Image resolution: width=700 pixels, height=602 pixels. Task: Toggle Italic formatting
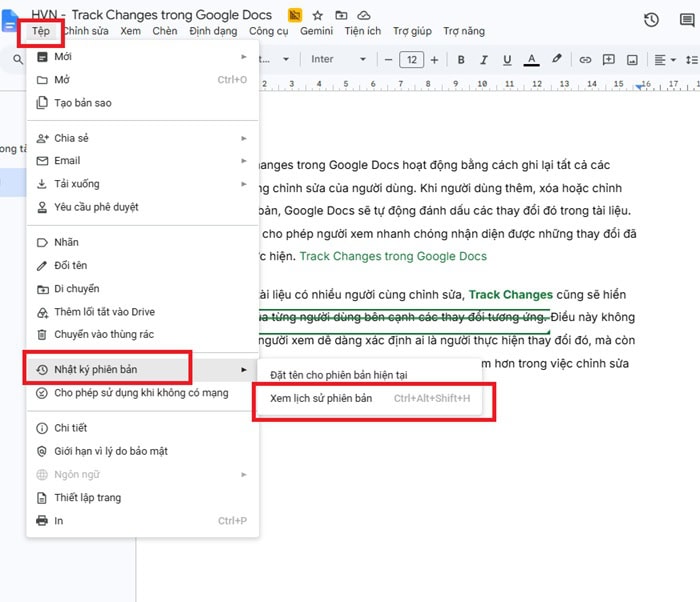click(484, 59)
